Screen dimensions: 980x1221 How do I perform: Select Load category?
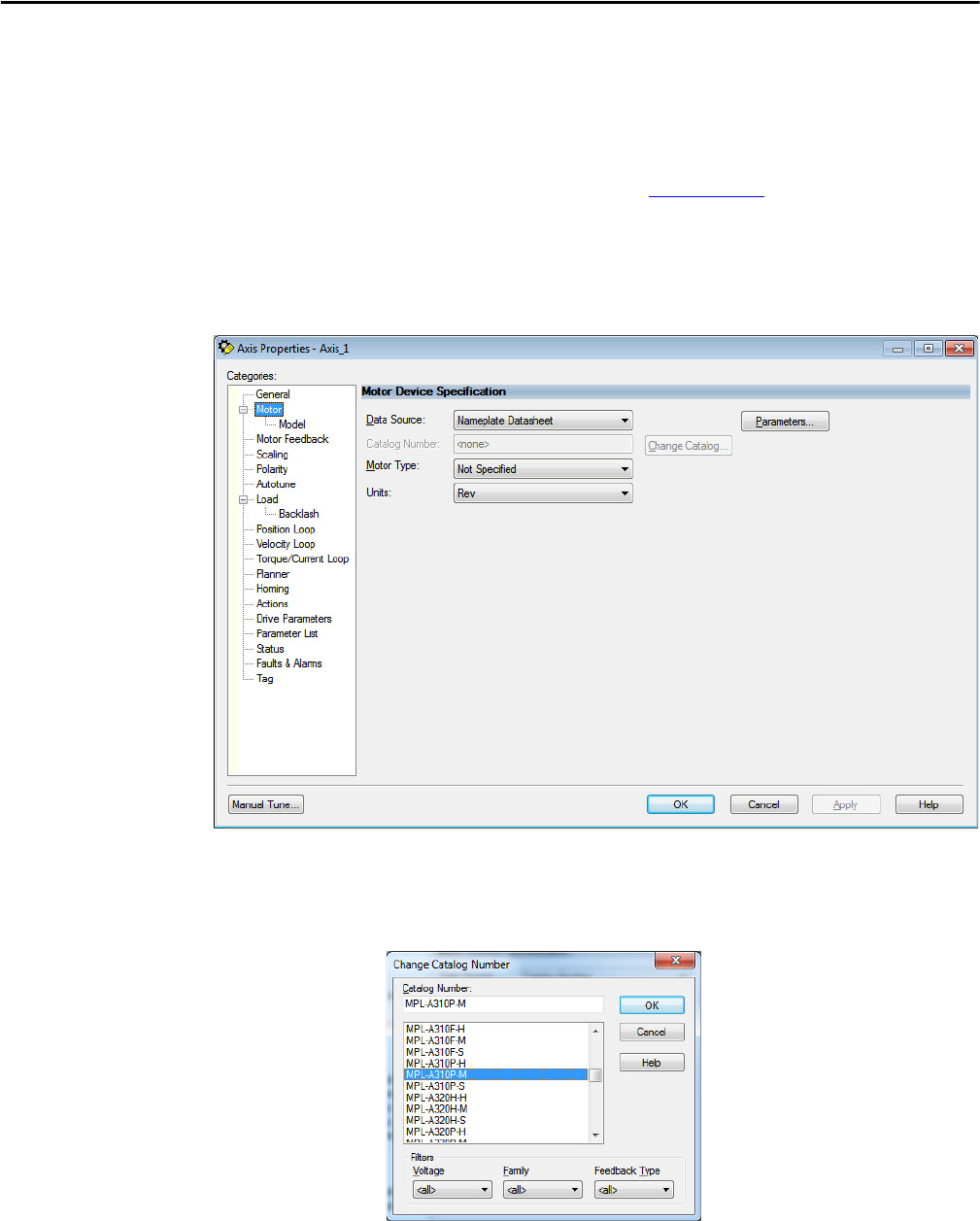coord(267,499)
